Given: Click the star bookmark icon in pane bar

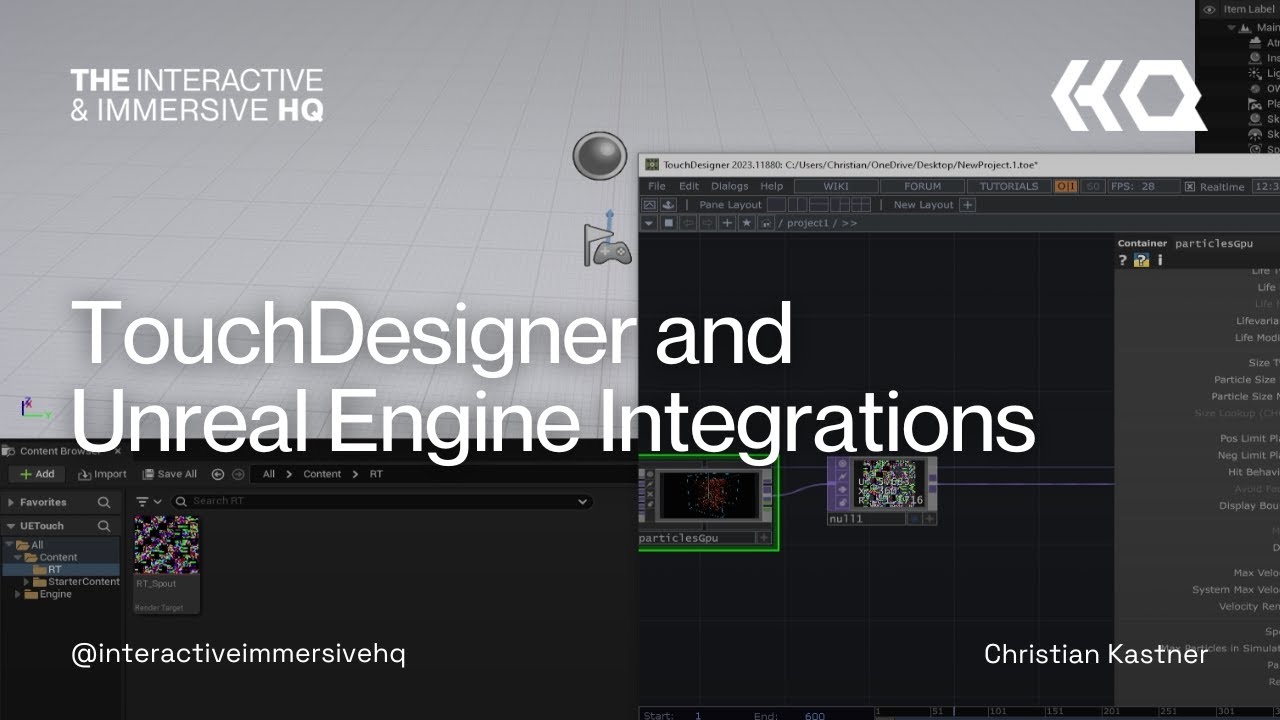Looking at the screenshot, I should coord(746,223).
